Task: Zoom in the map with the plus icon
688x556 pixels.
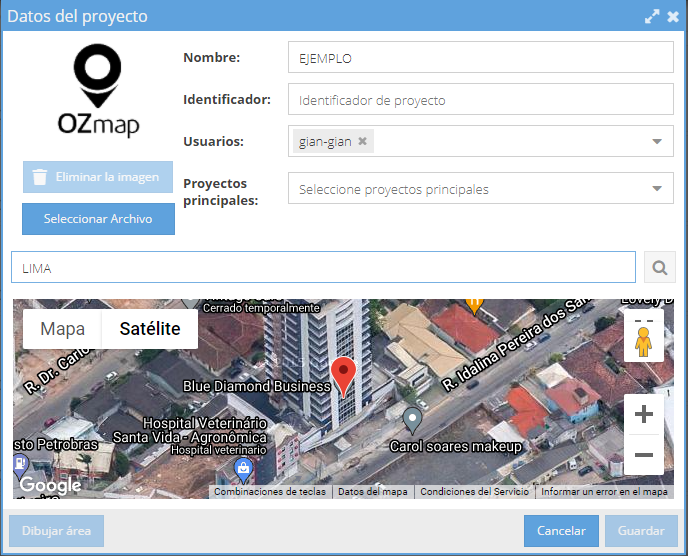Action: tap(644, 414)
